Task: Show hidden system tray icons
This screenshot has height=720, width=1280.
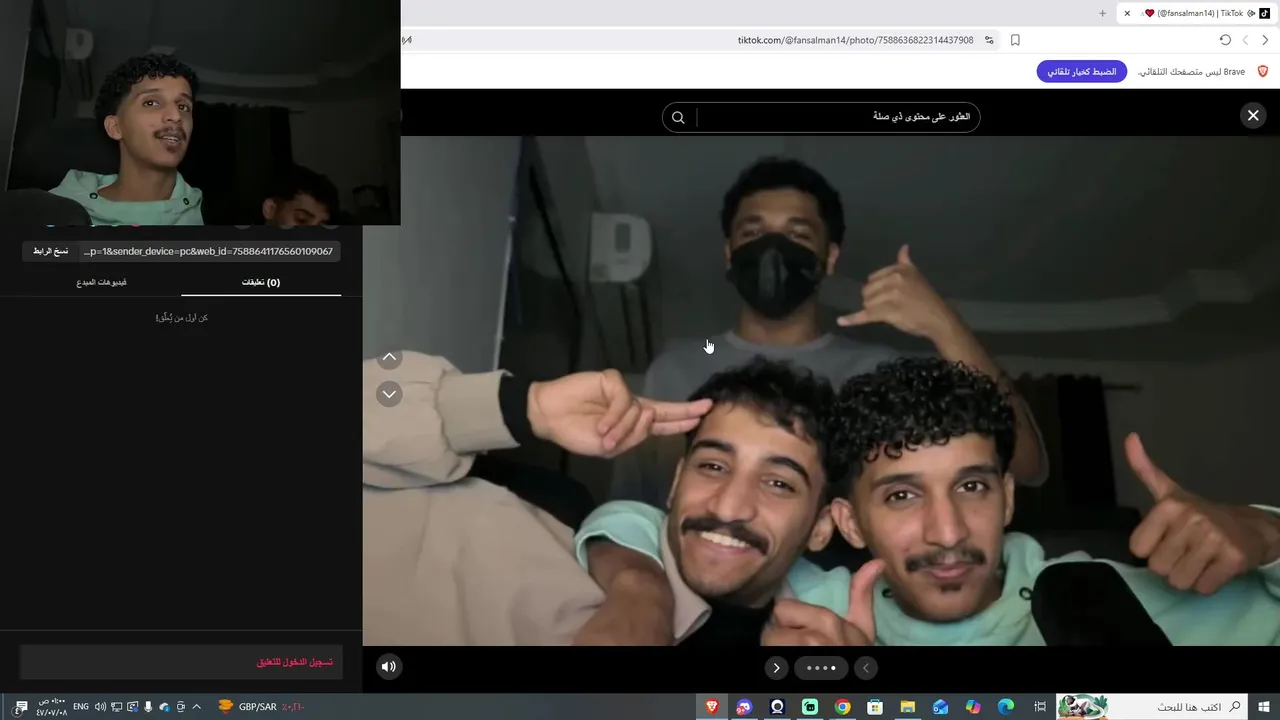Action: 196,707
